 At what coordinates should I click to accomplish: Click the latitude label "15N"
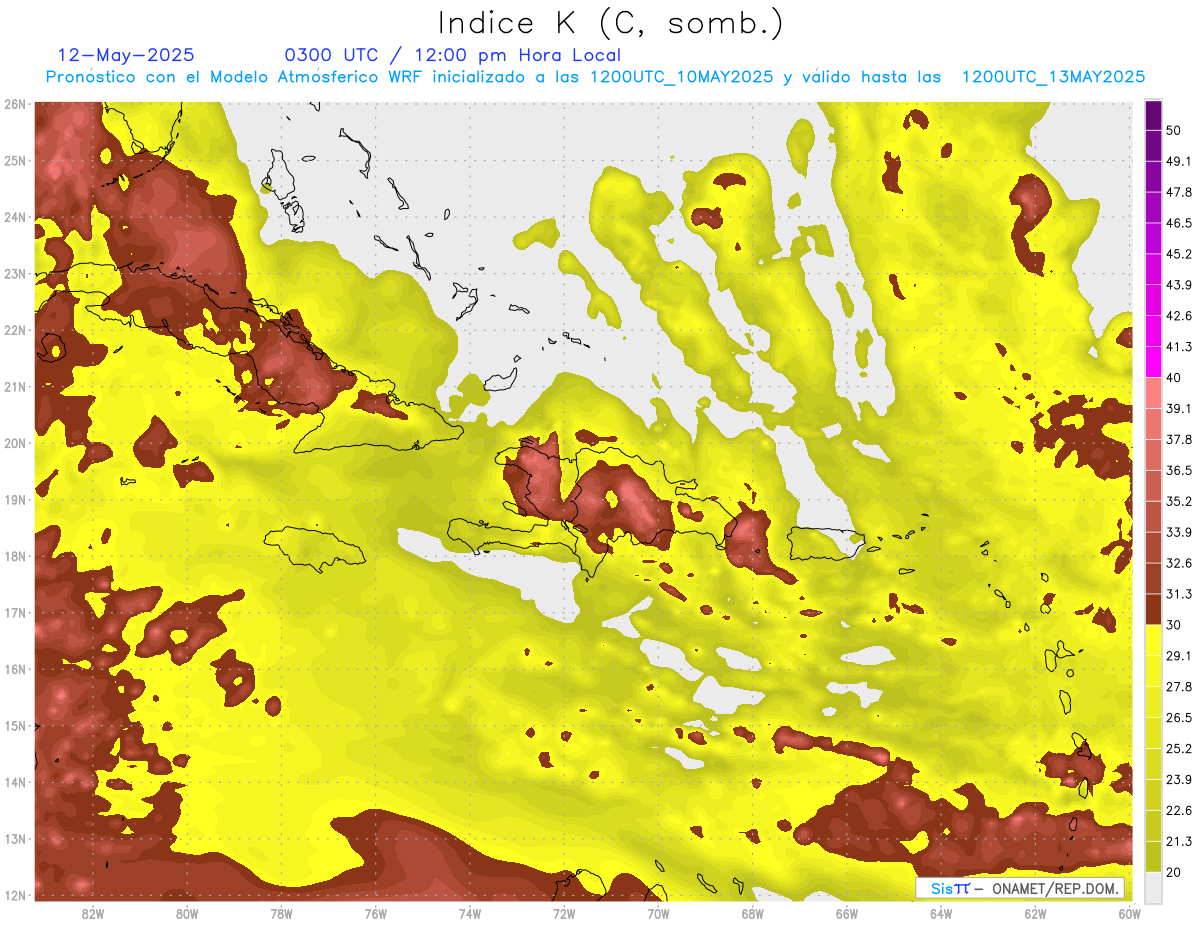coord(15,726)
